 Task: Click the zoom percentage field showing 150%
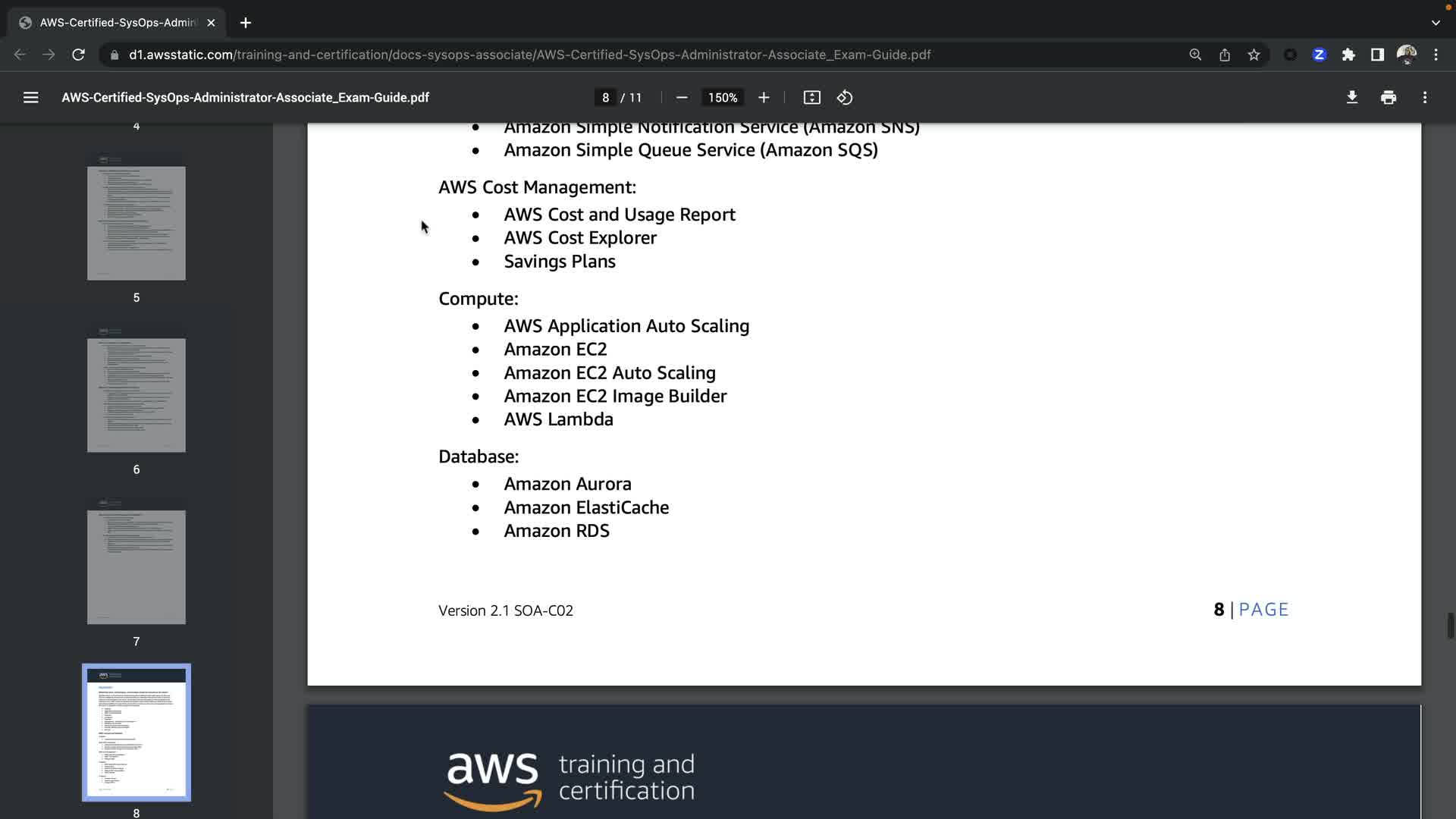click(722, 98)
